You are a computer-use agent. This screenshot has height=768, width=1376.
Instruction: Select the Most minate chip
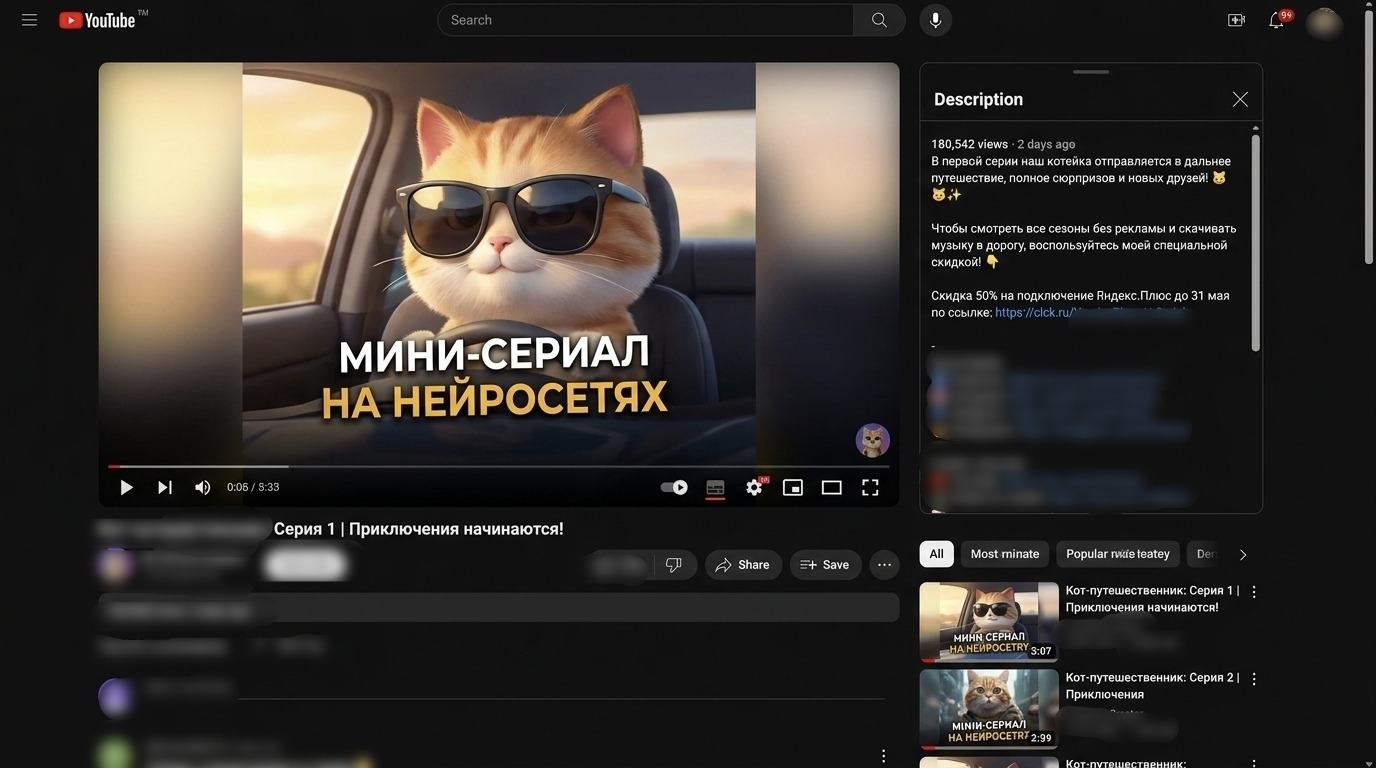pyautogui.click(x=1005, y=554)
